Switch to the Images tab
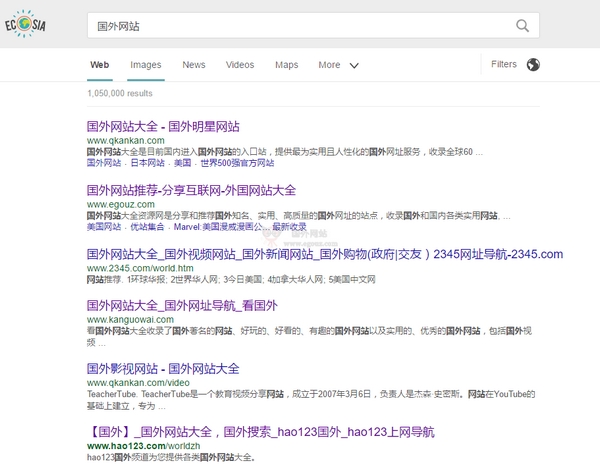The height and width of the screenshot is (473, 600). click(146, 65)
